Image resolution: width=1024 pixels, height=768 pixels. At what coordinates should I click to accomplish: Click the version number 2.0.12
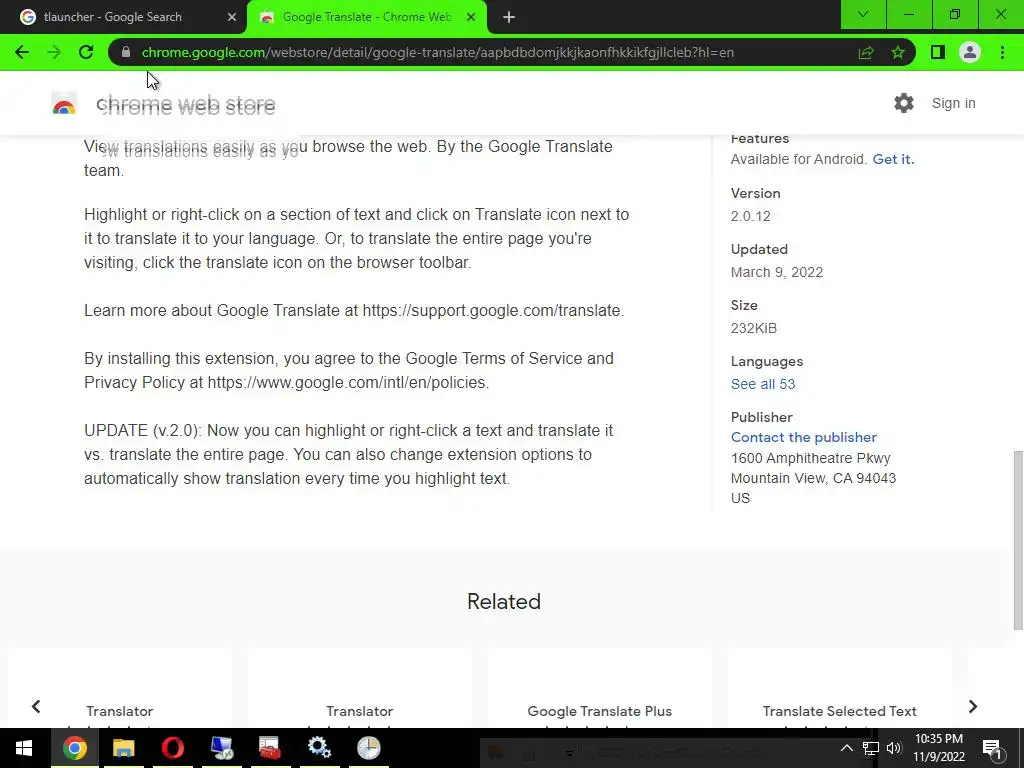pos(750,216)
